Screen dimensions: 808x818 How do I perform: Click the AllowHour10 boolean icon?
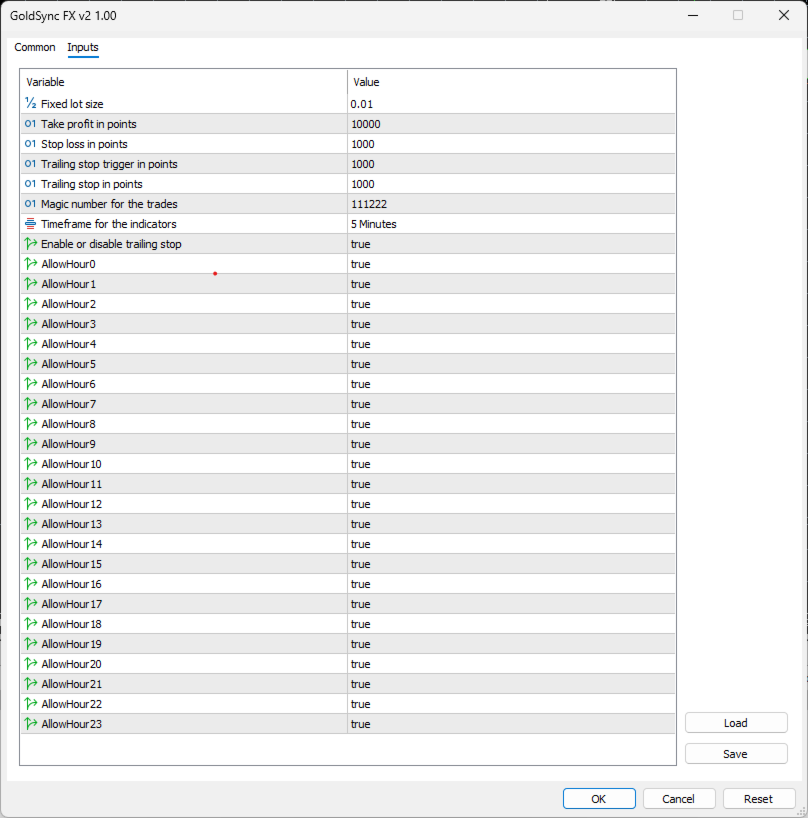tap(31, 464)
